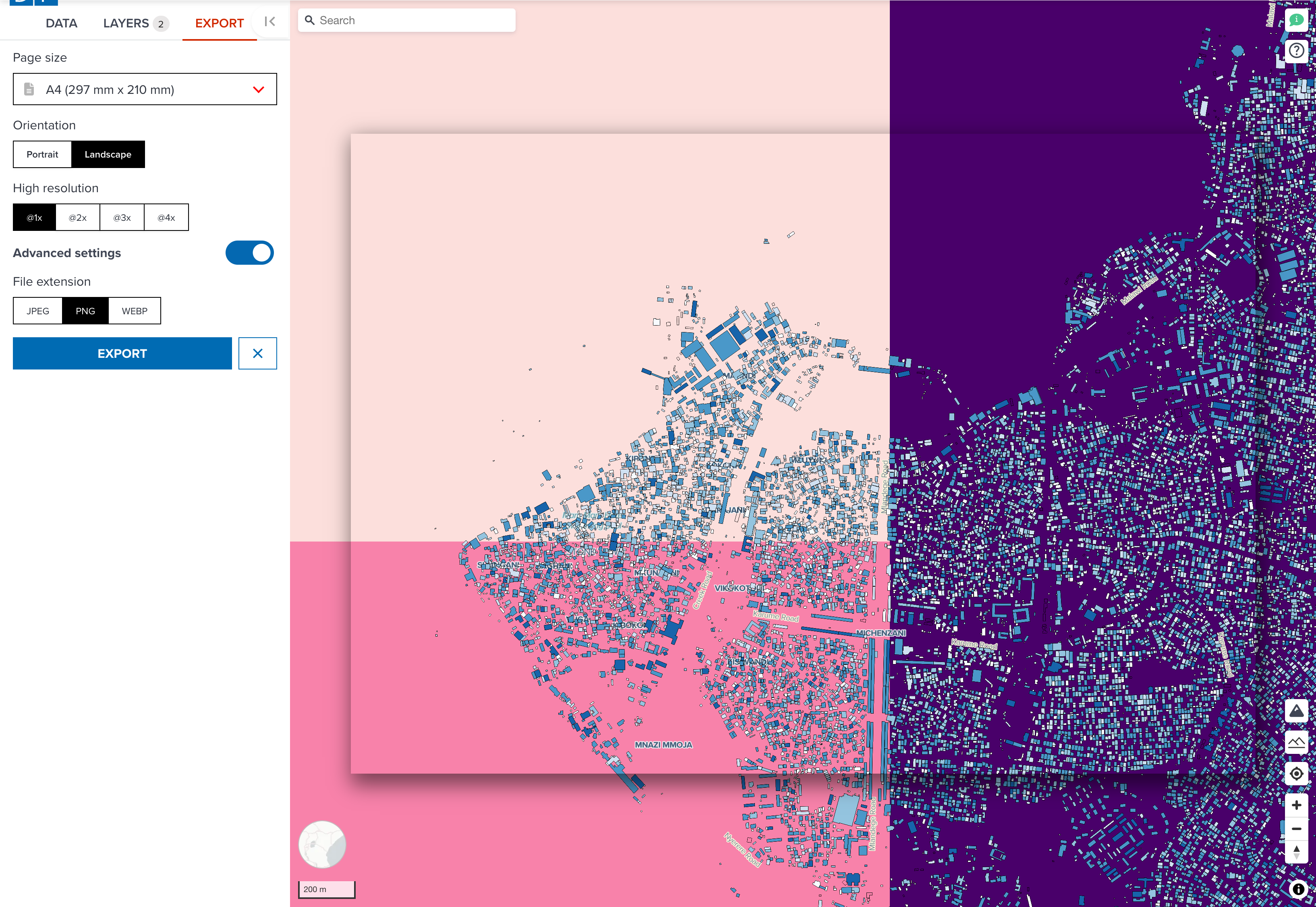Click the cancel X button
This screenshot has width=1316, height=907.
(257, 353)
